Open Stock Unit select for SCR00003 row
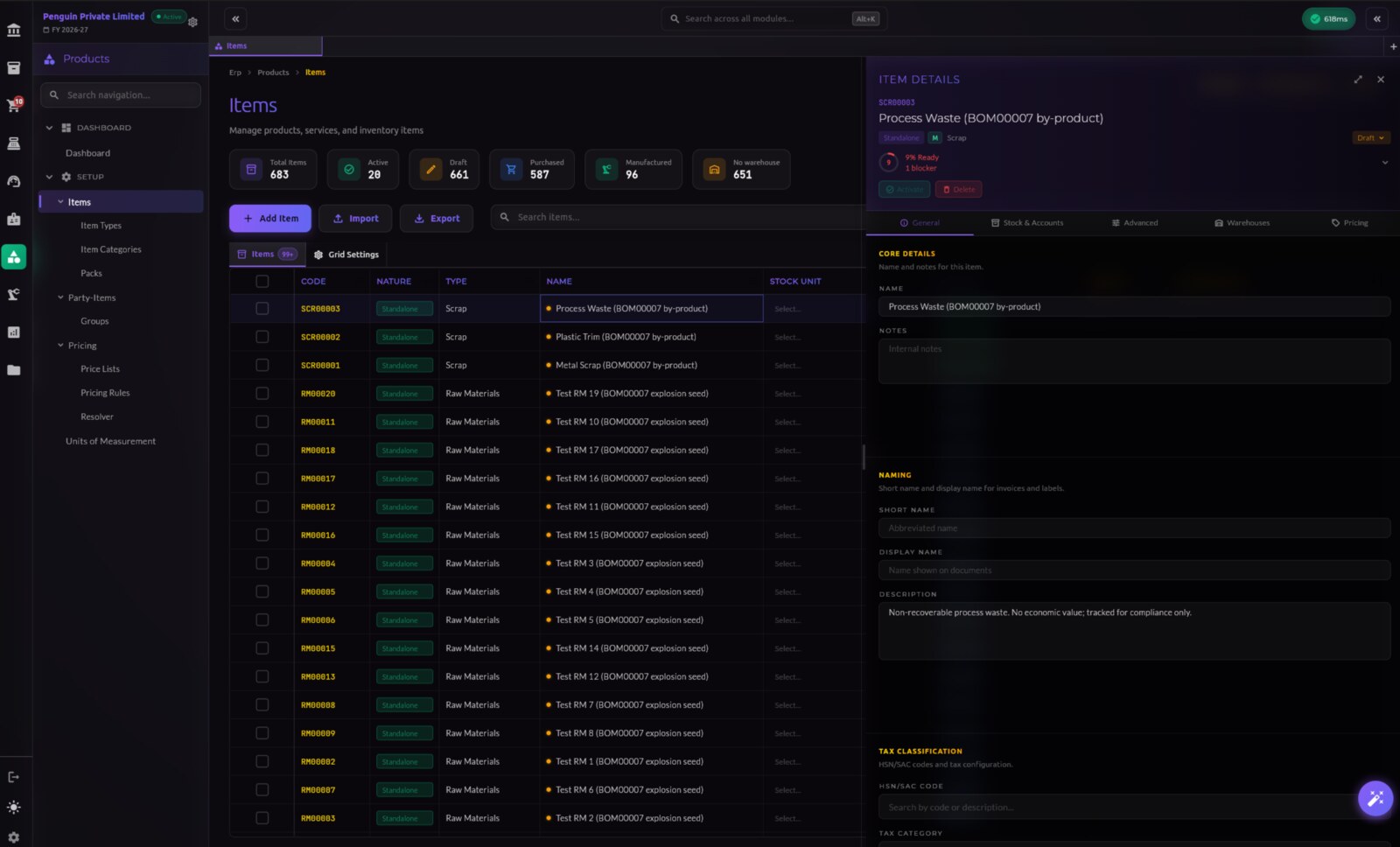This screenshot has height=847, width=1400. click(813, 309)
